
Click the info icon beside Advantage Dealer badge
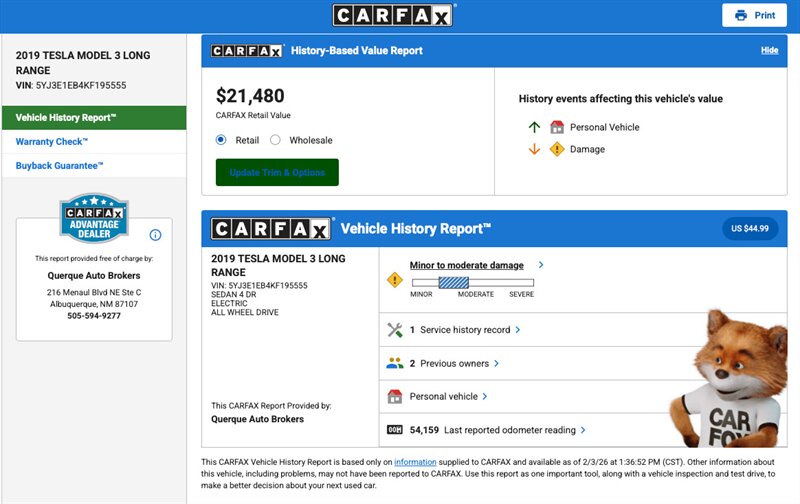(x=155, y=235)
